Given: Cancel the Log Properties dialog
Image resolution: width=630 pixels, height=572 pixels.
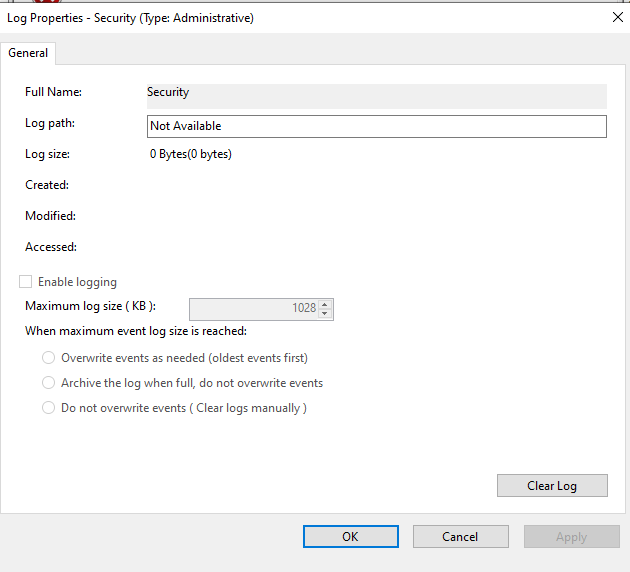Looking at the screenshot, I should click(460, 537).
